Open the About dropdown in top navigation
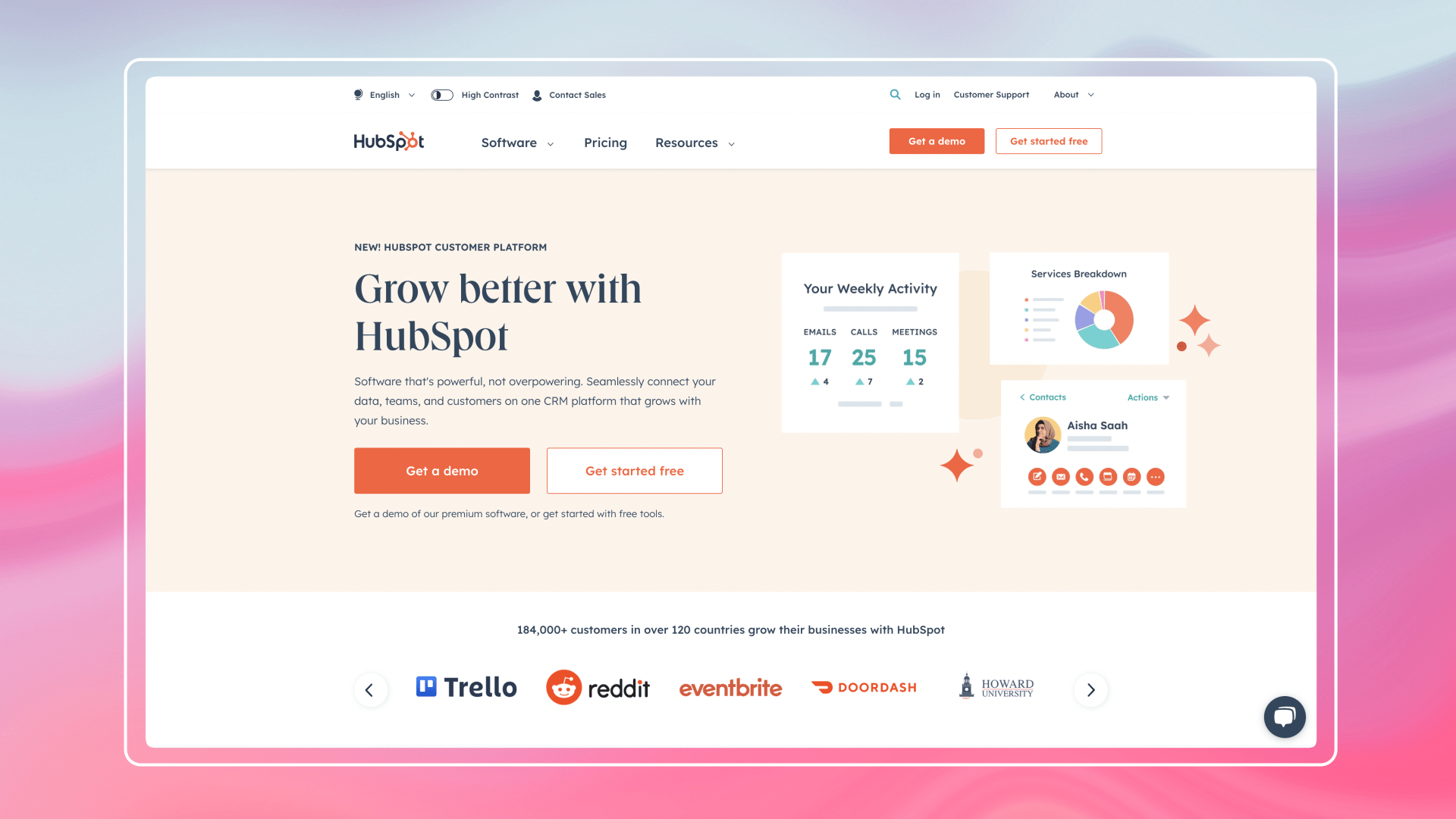1456x819 pixels. pos(1073,94)
